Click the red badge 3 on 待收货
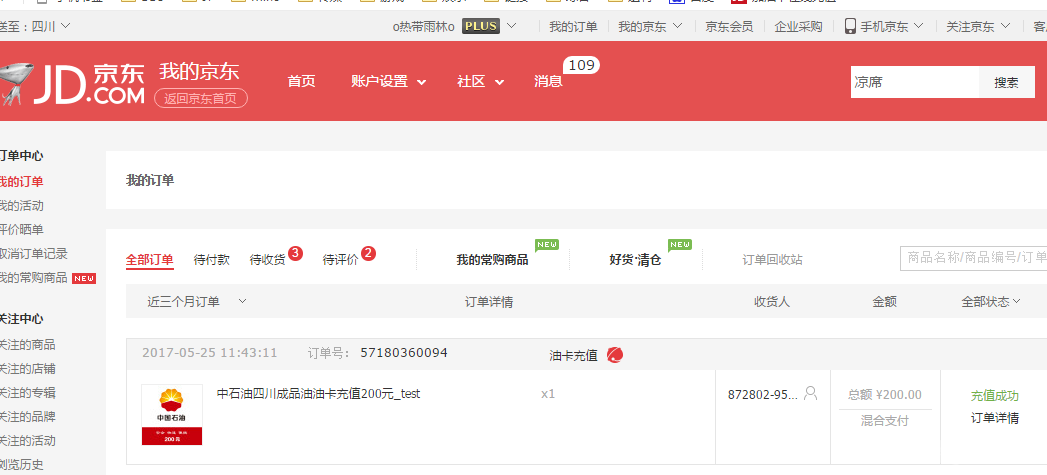The image size is (1047, 475). click(296, 253)
